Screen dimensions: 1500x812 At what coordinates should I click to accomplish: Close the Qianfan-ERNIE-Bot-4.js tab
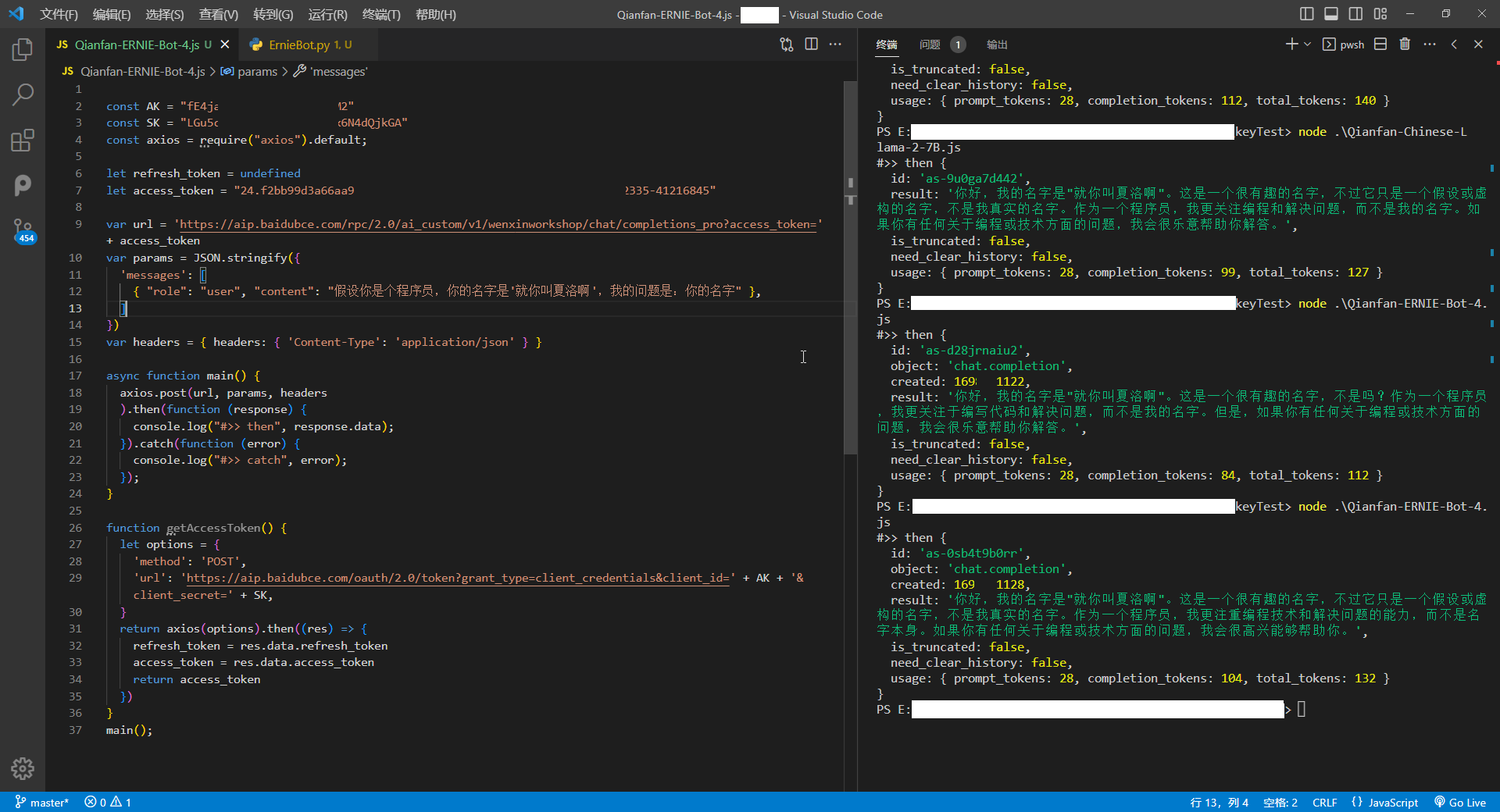(x=225, y=45)
